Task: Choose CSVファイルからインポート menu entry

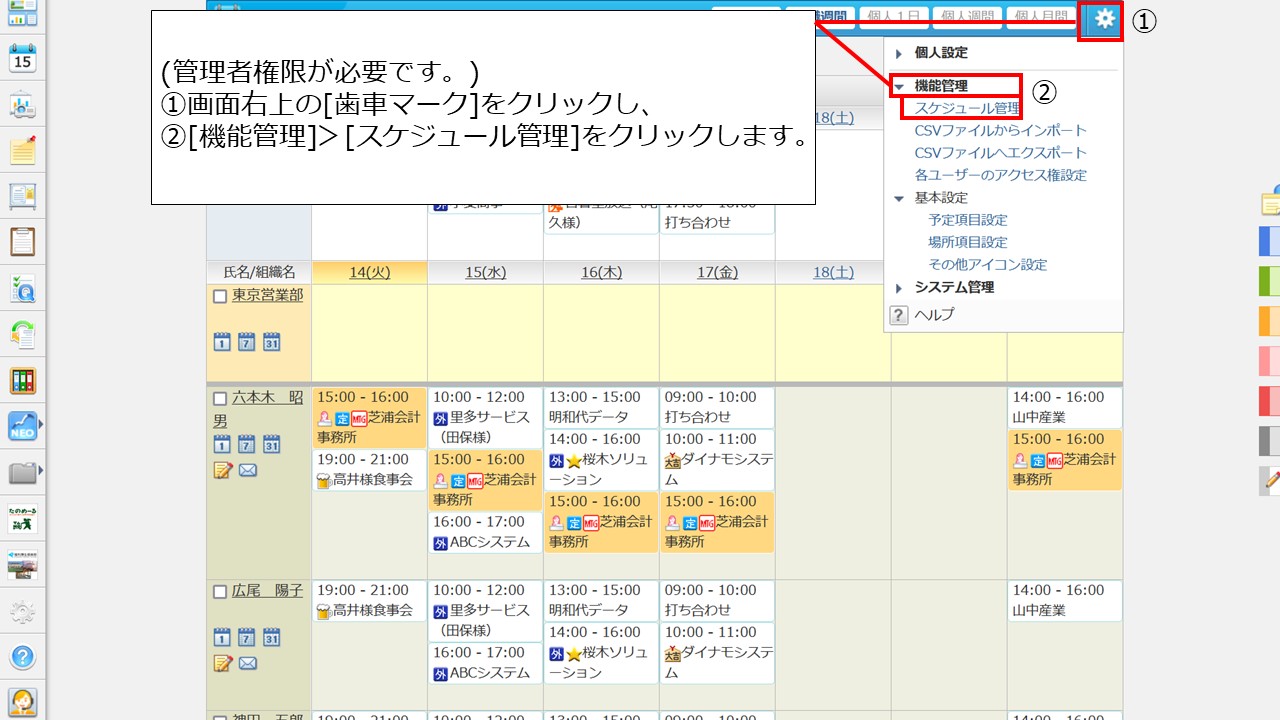Action: point(1000,131)
